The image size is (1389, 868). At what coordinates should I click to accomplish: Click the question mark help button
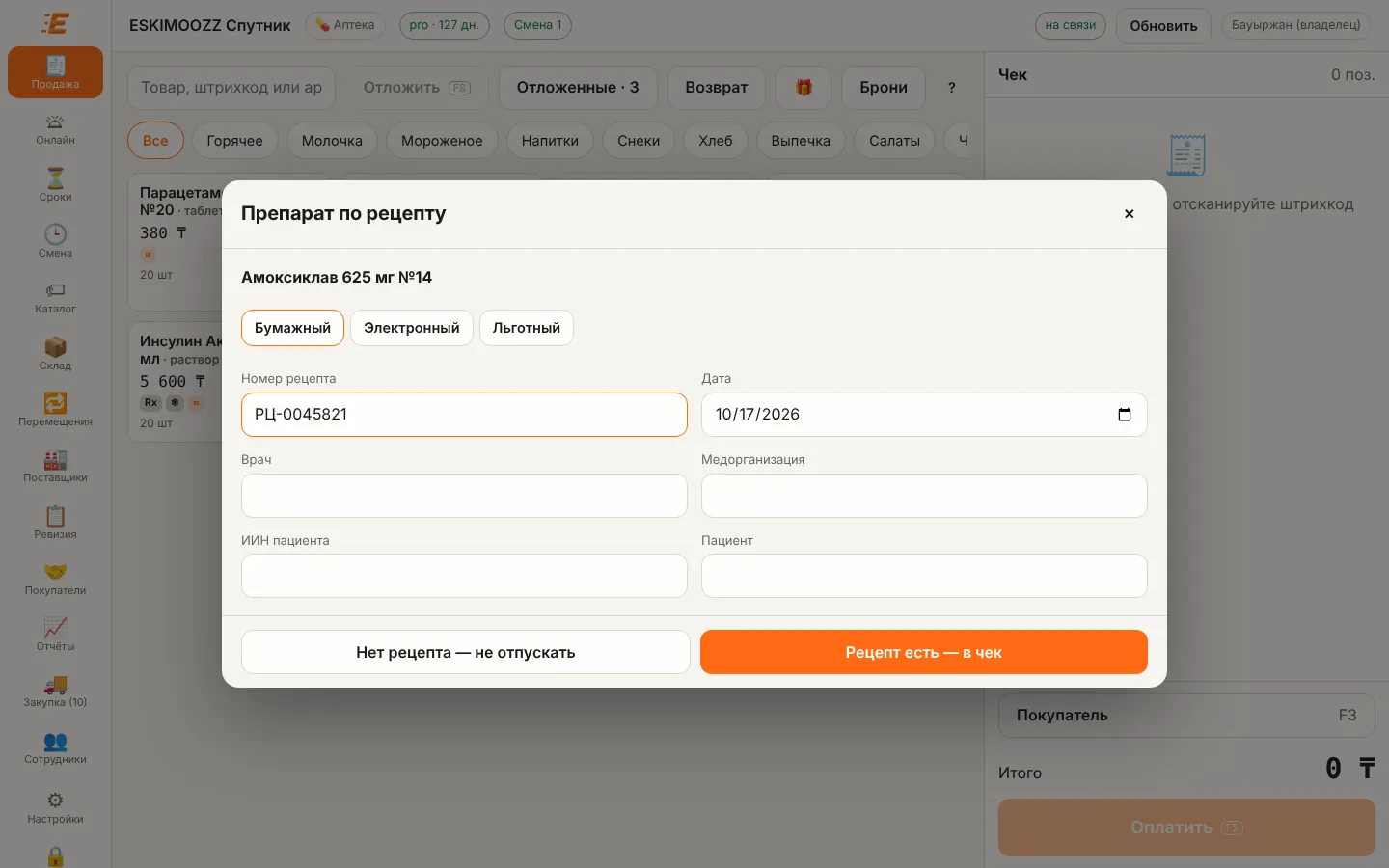[952, 88]
